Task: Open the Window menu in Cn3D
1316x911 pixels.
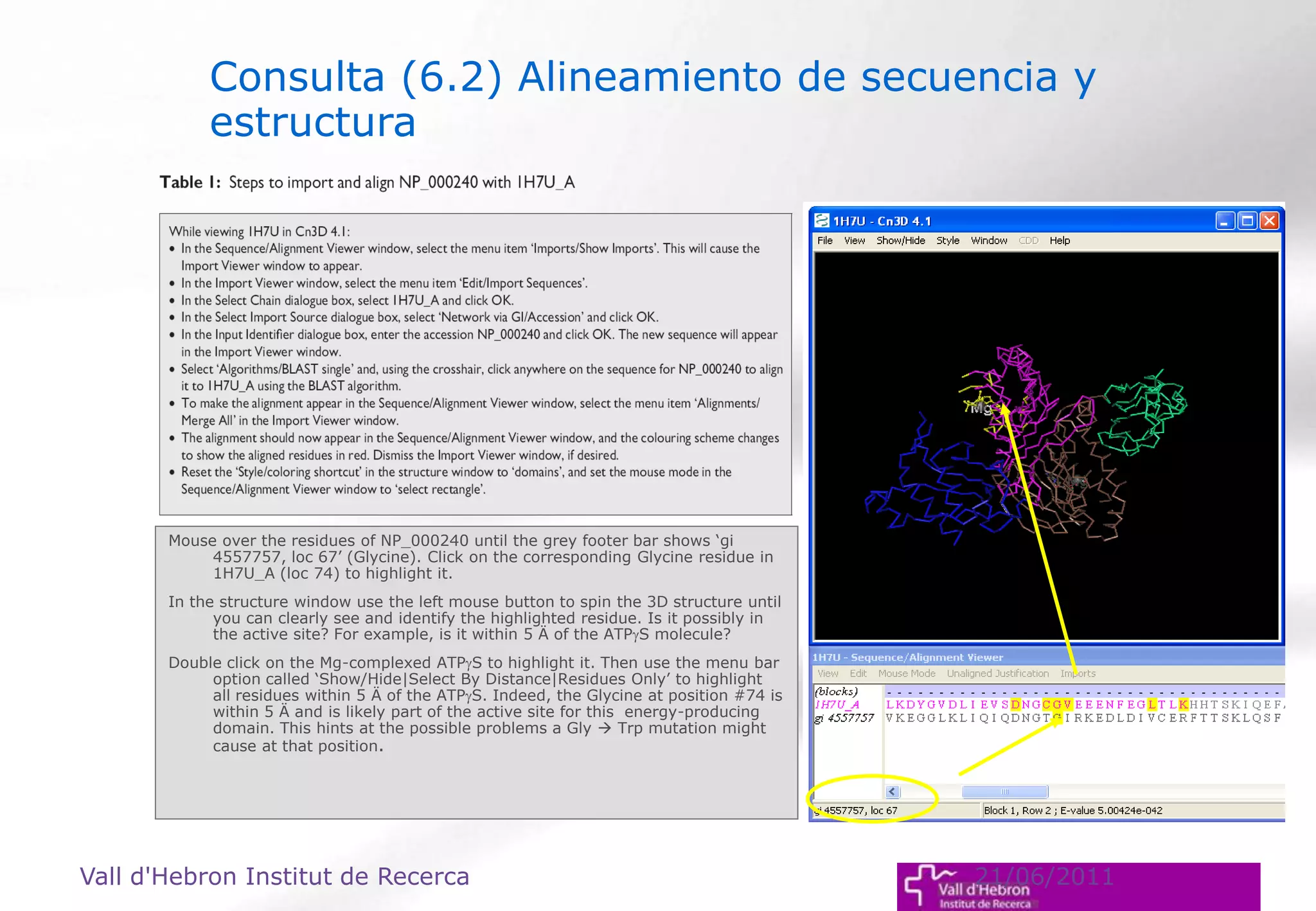Action: [988, 240]
